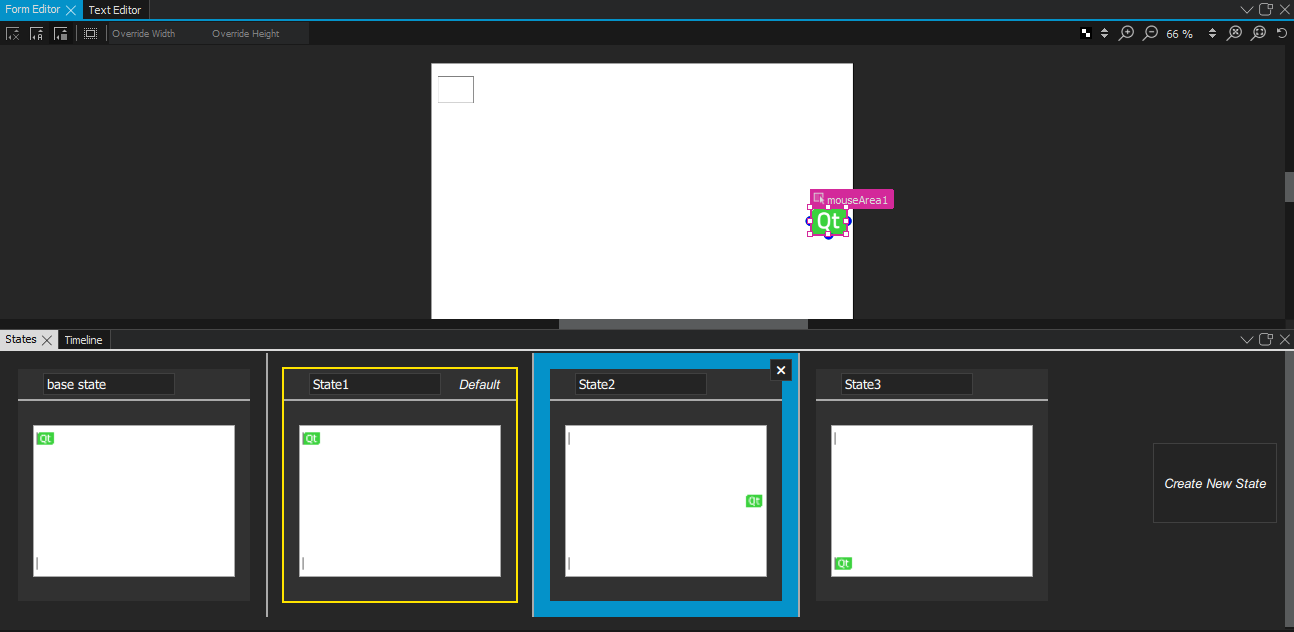This screenshot has height=632, width=1294.
Task: Click the zoom-to-selection magnifier icon
Action: [1258, 33]
